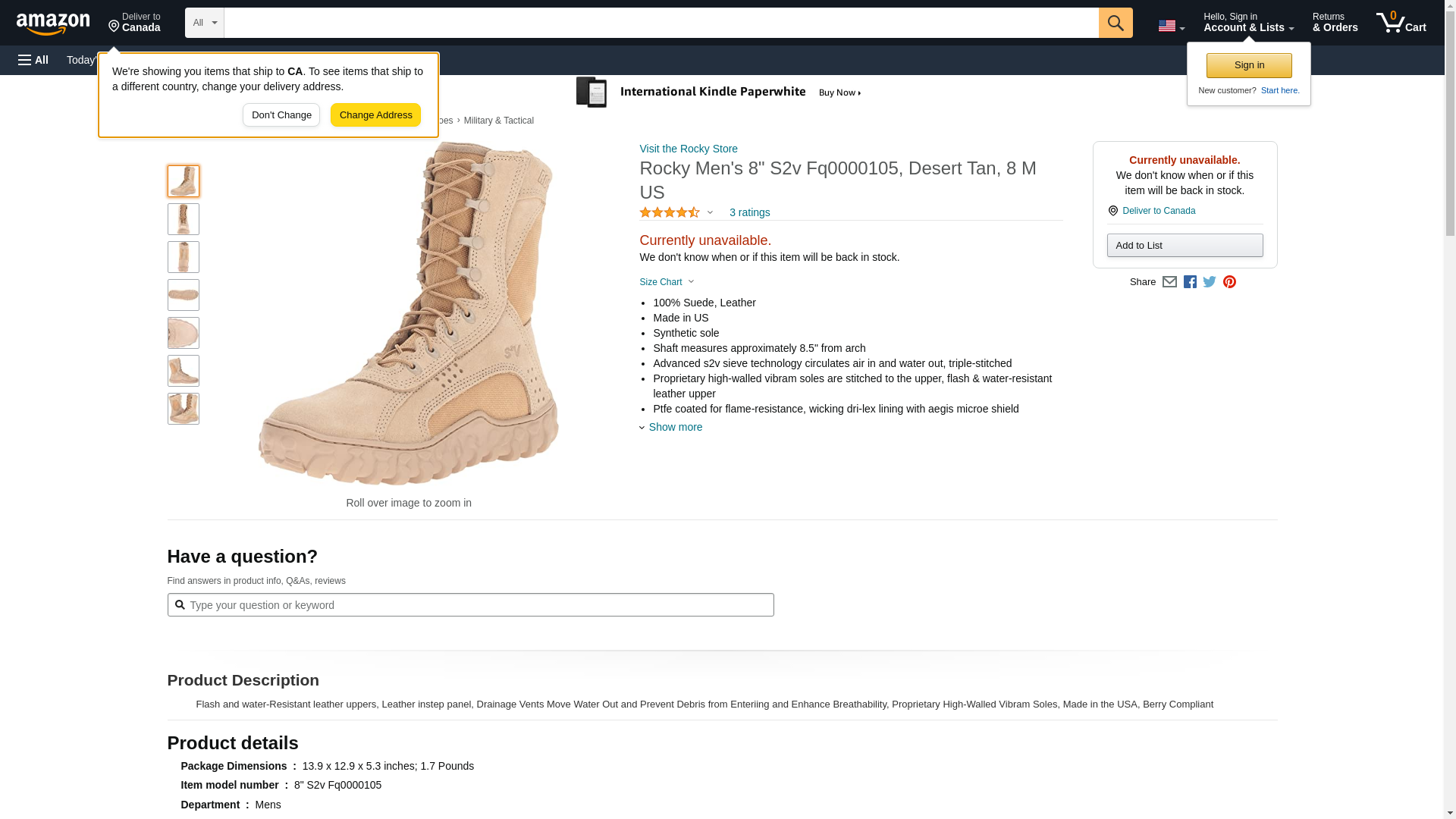Select the boot sole thumbnail image
The width and height of the screenshot is (1456, 819).
184,295
